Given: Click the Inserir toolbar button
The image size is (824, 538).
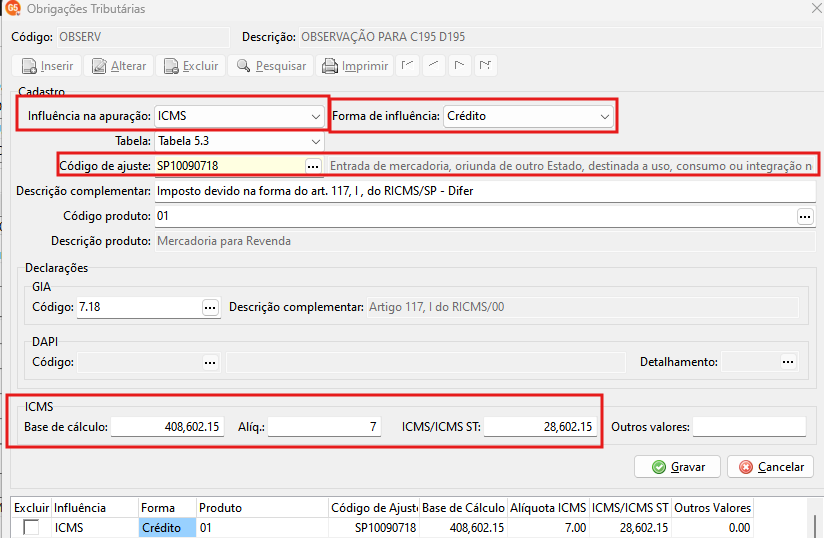Looking at the screenshot, I should point(47,66).
